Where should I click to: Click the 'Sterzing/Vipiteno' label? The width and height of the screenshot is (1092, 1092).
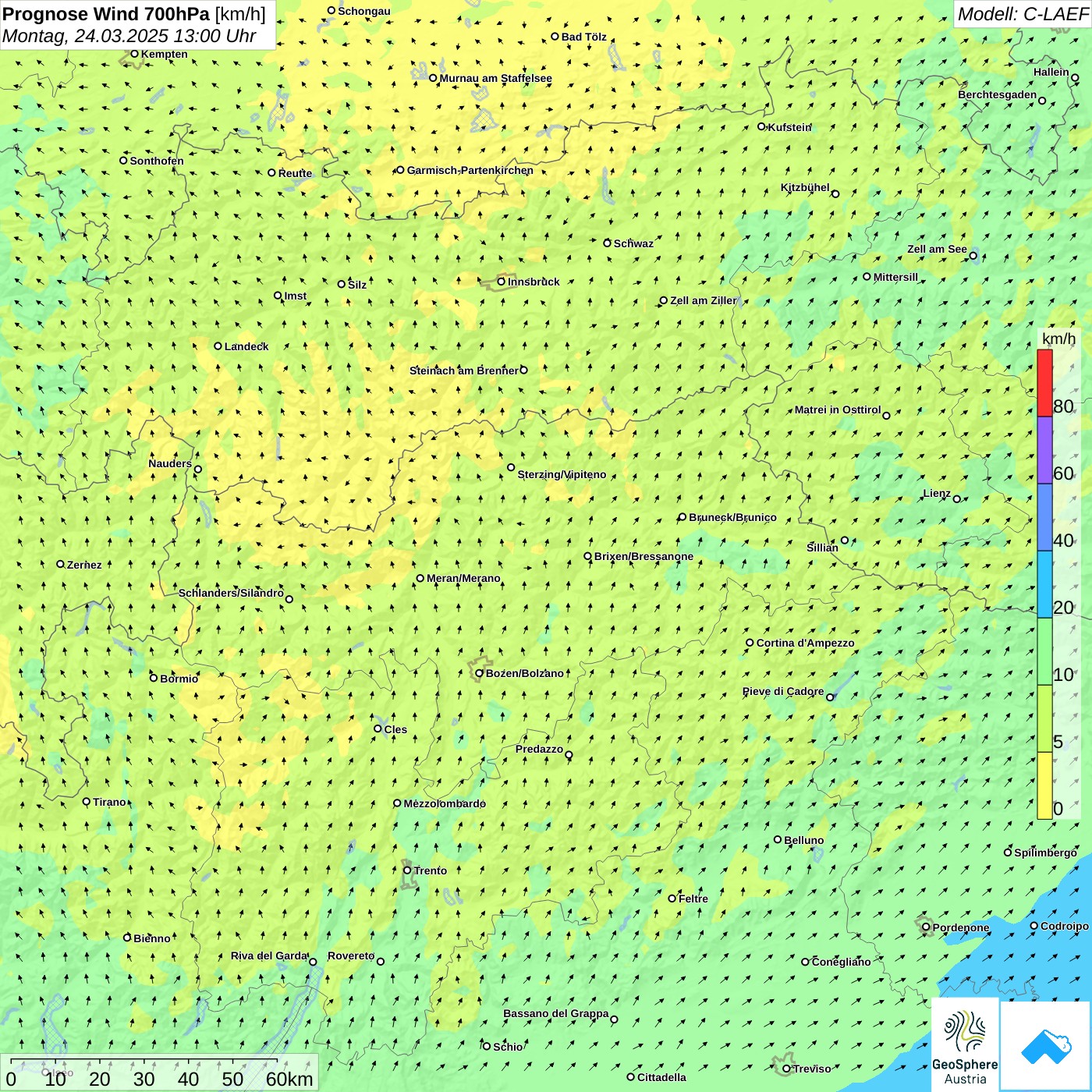click(x=562, y=474)
